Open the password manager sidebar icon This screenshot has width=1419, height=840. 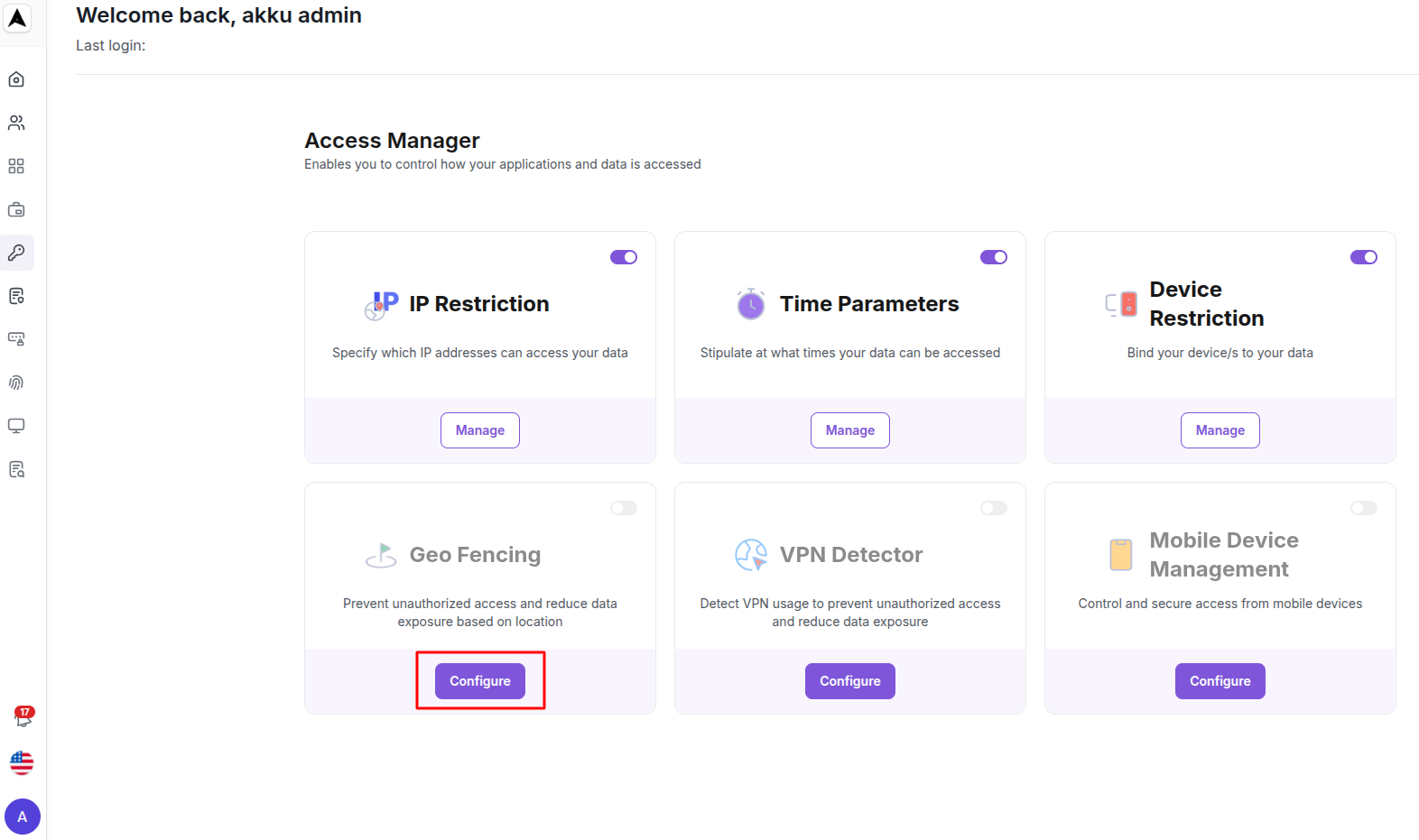pos(16,339)
